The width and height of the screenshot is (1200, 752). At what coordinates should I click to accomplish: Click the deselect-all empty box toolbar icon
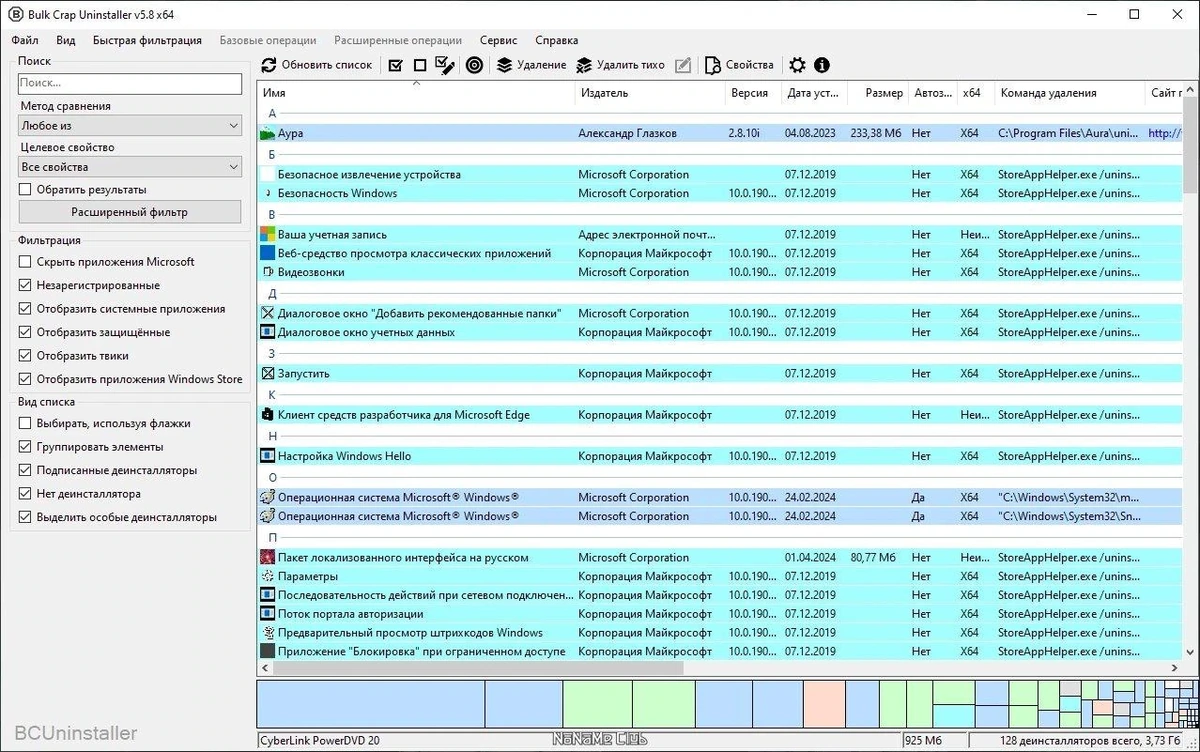[x=420, y=65]
